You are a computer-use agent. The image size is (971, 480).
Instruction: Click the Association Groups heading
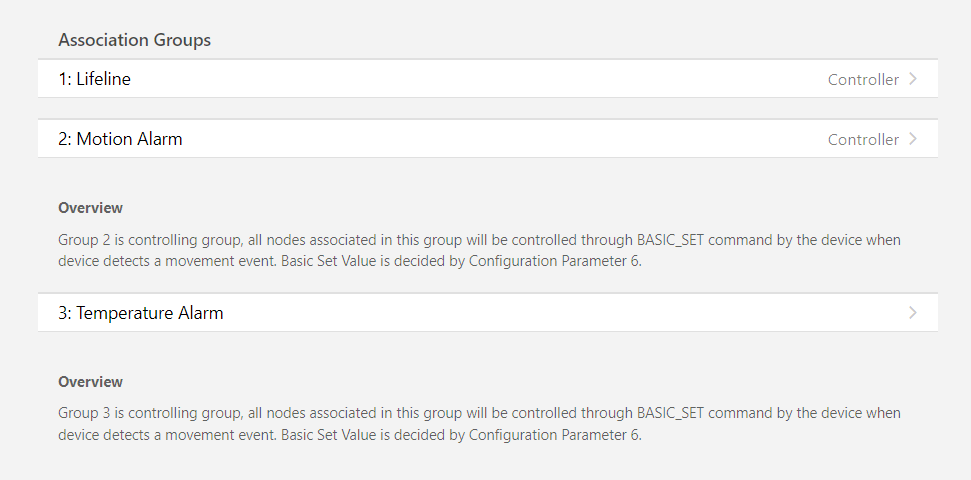135,40
